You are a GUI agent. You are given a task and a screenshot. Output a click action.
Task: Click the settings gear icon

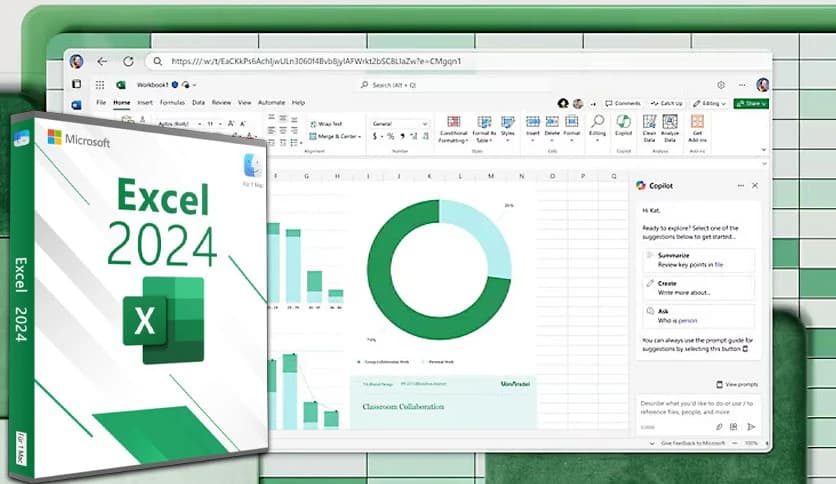tap(721, 85)
